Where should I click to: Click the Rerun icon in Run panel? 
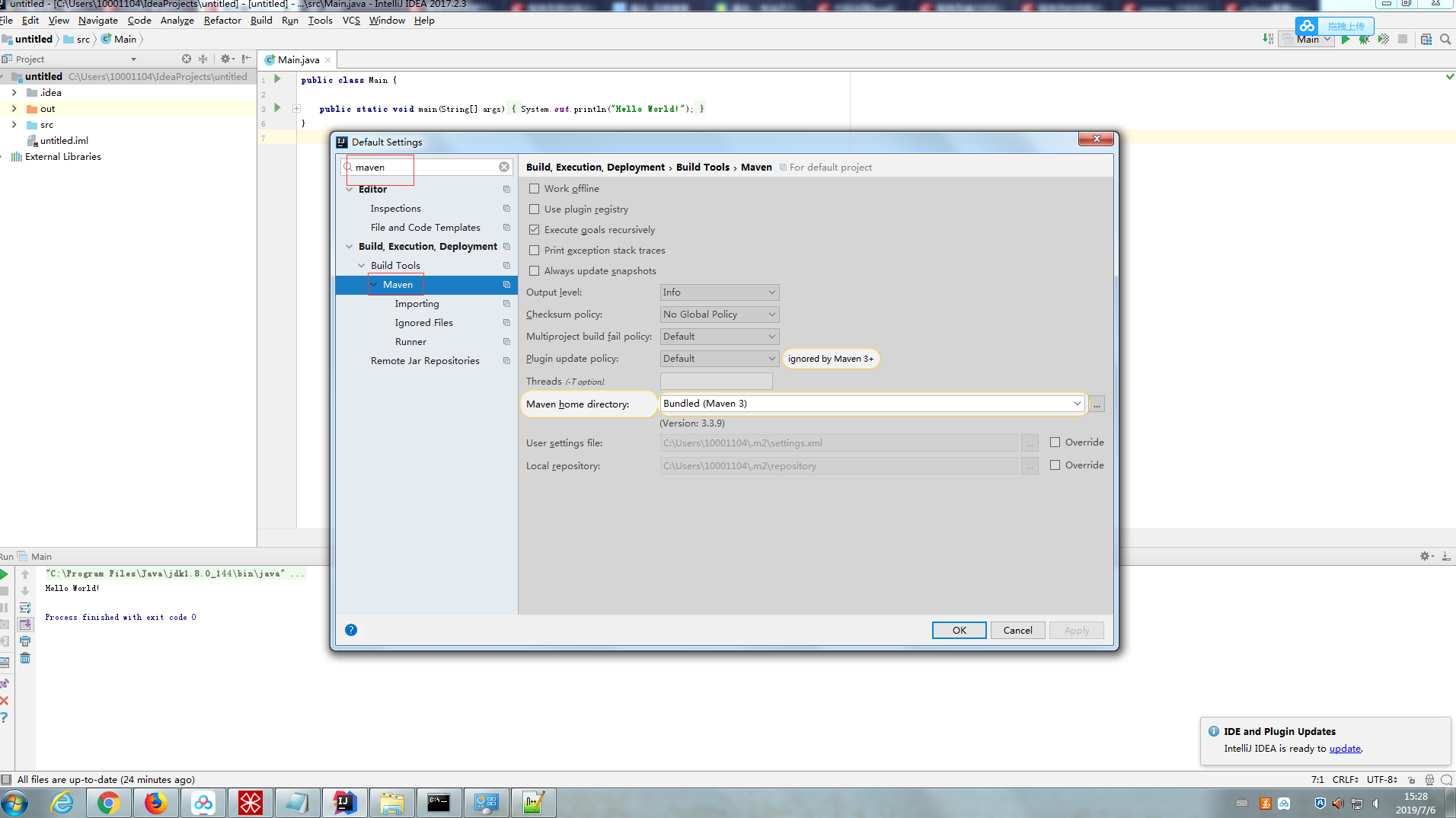[5, 574]
